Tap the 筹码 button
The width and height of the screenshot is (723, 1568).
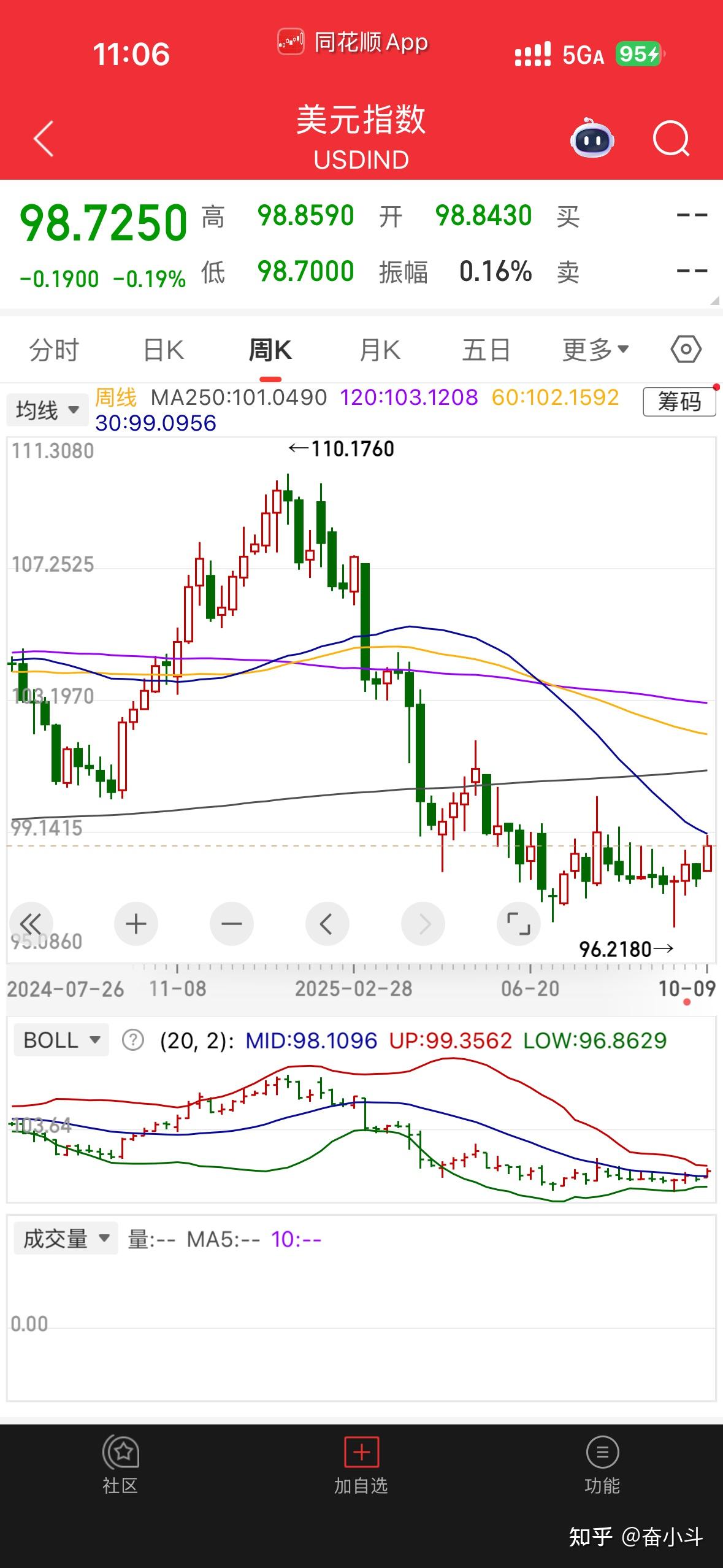pos(679,402)
